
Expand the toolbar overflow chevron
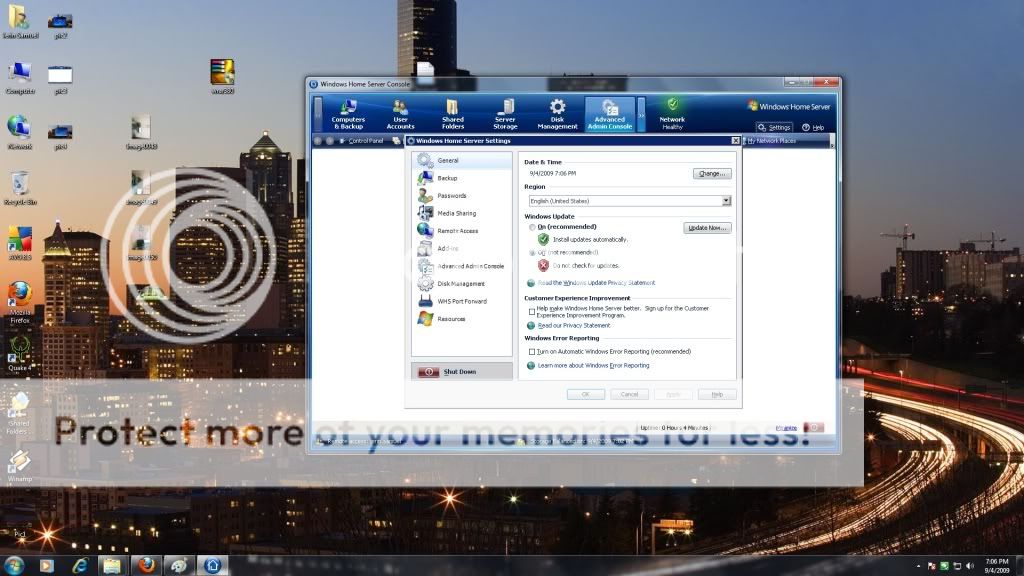641,115
